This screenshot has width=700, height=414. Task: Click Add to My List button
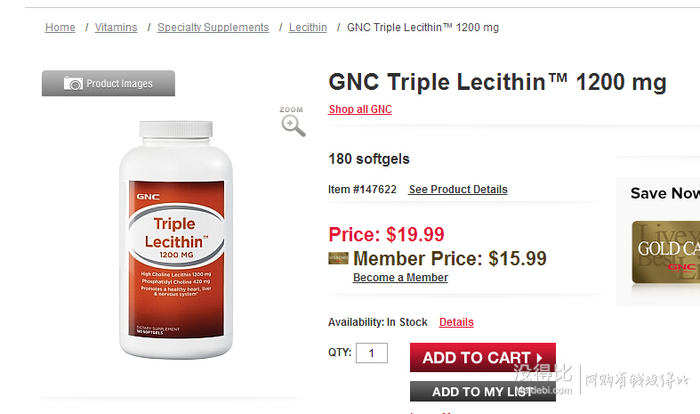[483, 392]
